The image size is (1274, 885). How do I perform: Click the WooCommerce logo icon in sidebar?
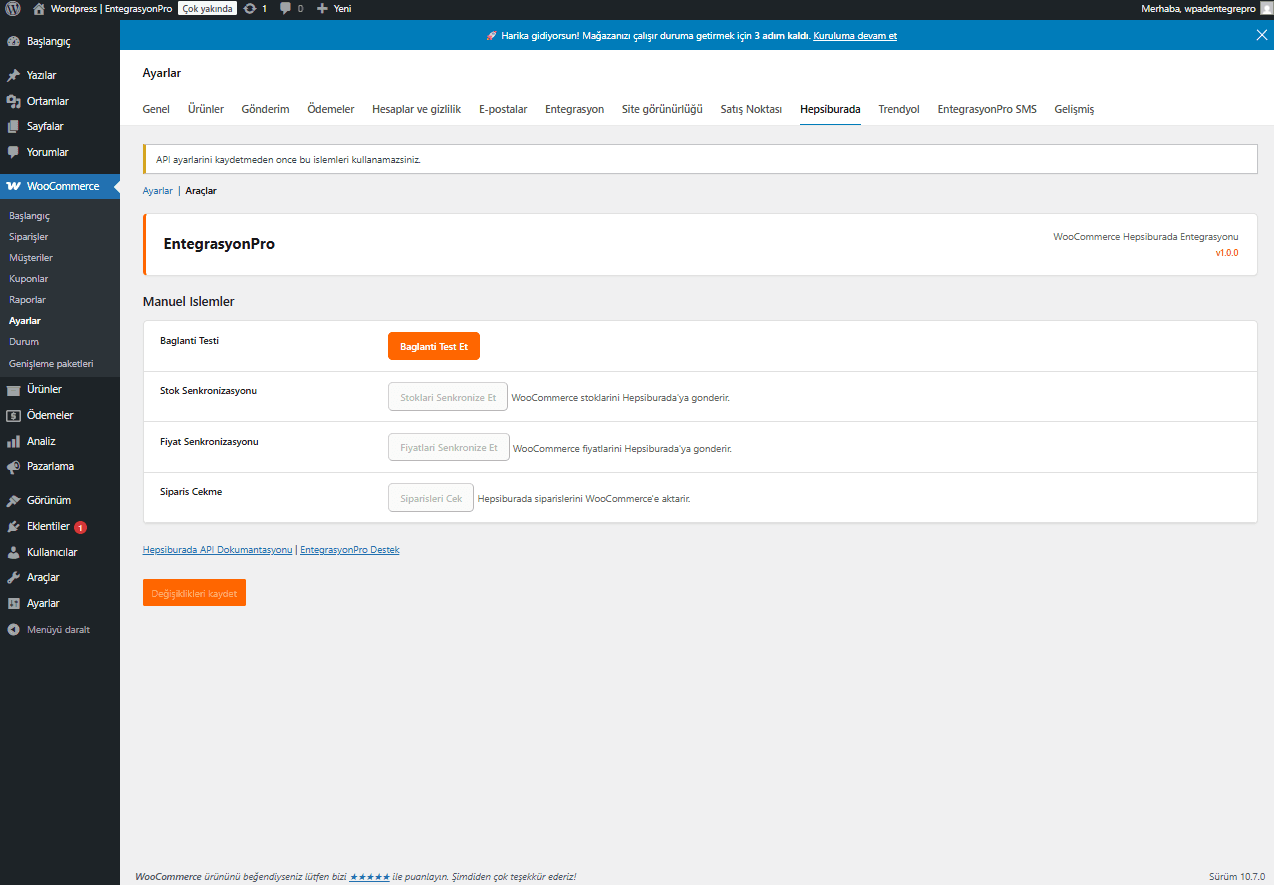[13, 187]
